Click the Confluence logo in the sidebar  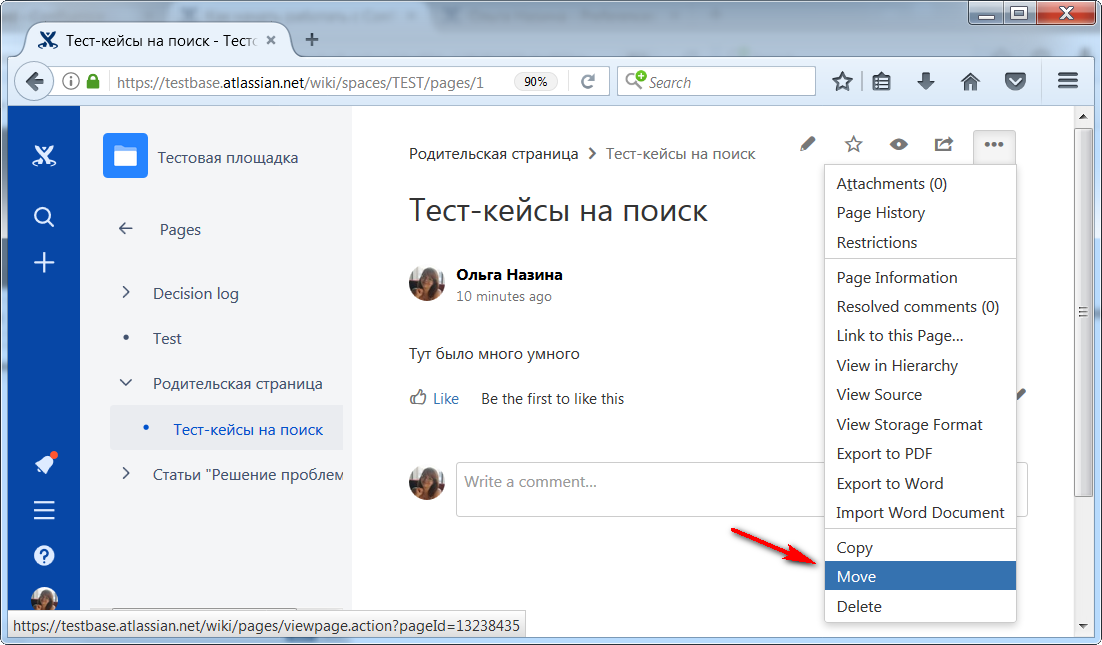43,155
